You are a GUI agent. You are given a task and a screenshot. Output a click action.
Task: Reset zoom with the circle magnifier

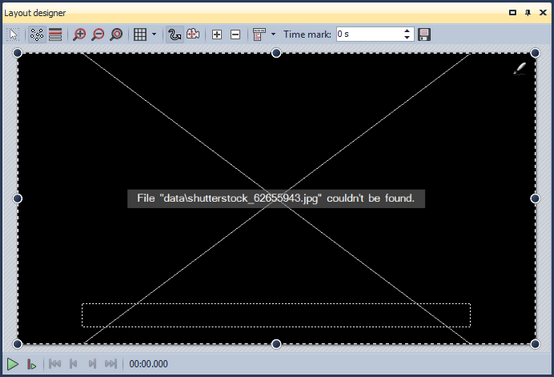click(116, 34)
